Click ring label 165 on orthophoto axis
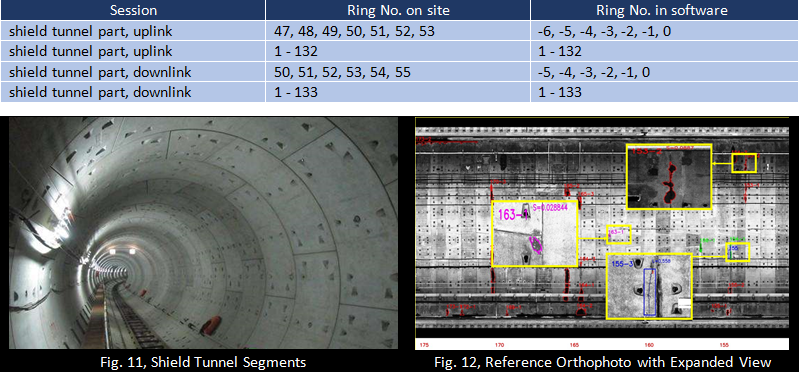 [574, 345]
